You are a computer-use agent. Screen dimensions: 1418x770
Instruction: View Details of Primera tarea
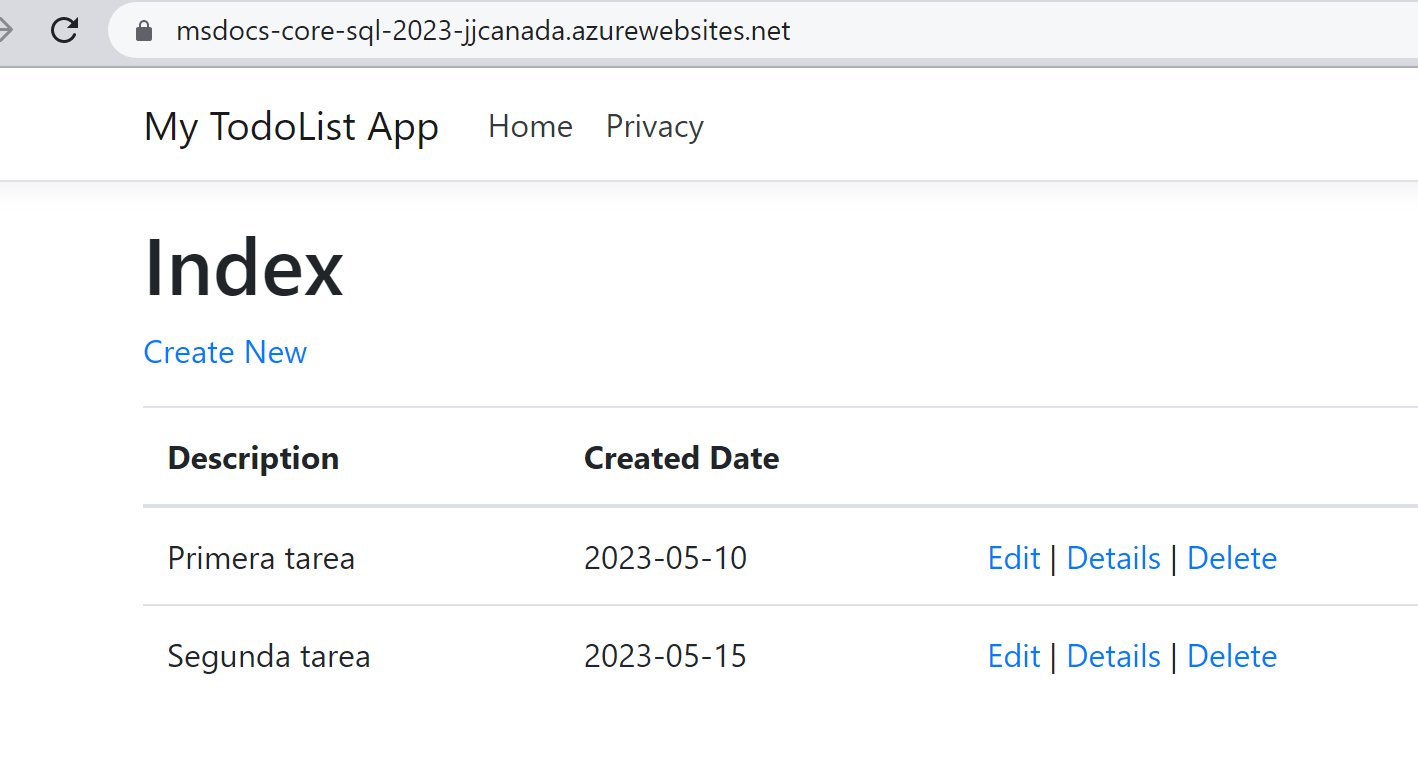point(1113,558)
